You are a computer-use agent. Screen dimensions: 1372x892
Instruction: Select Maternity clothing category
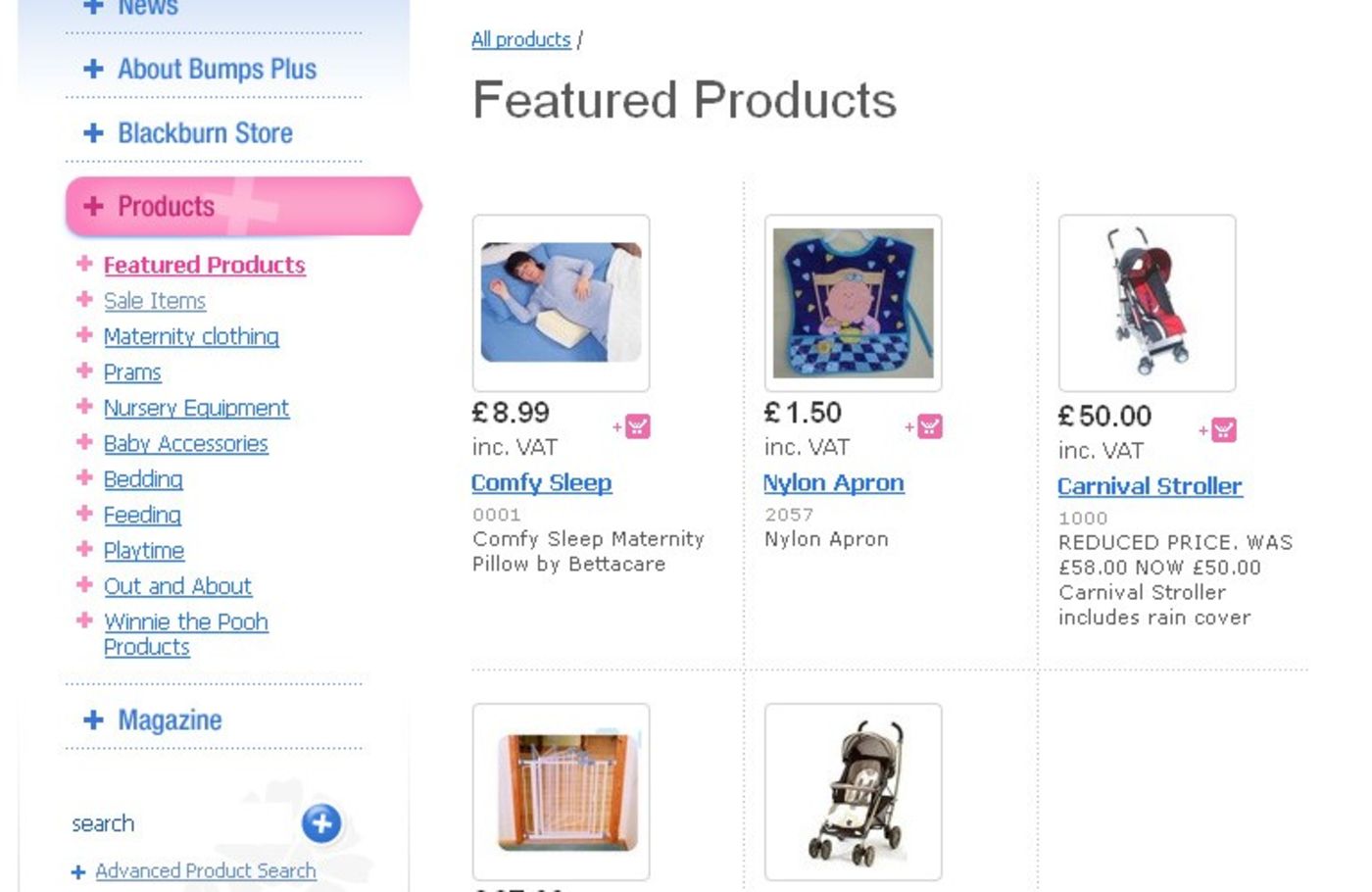point(191,336)
